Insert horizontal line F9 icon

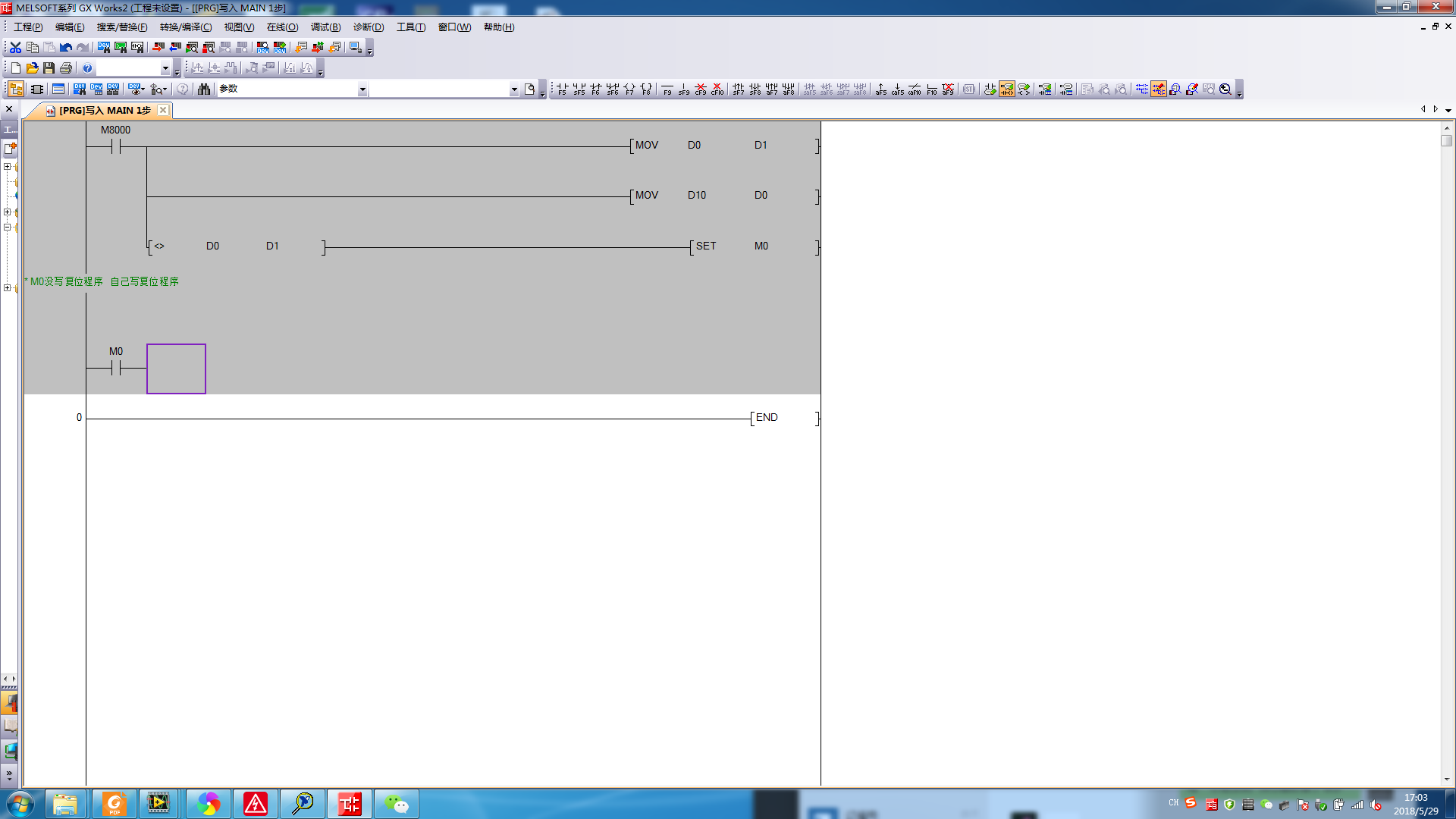(x=667, y=89)
